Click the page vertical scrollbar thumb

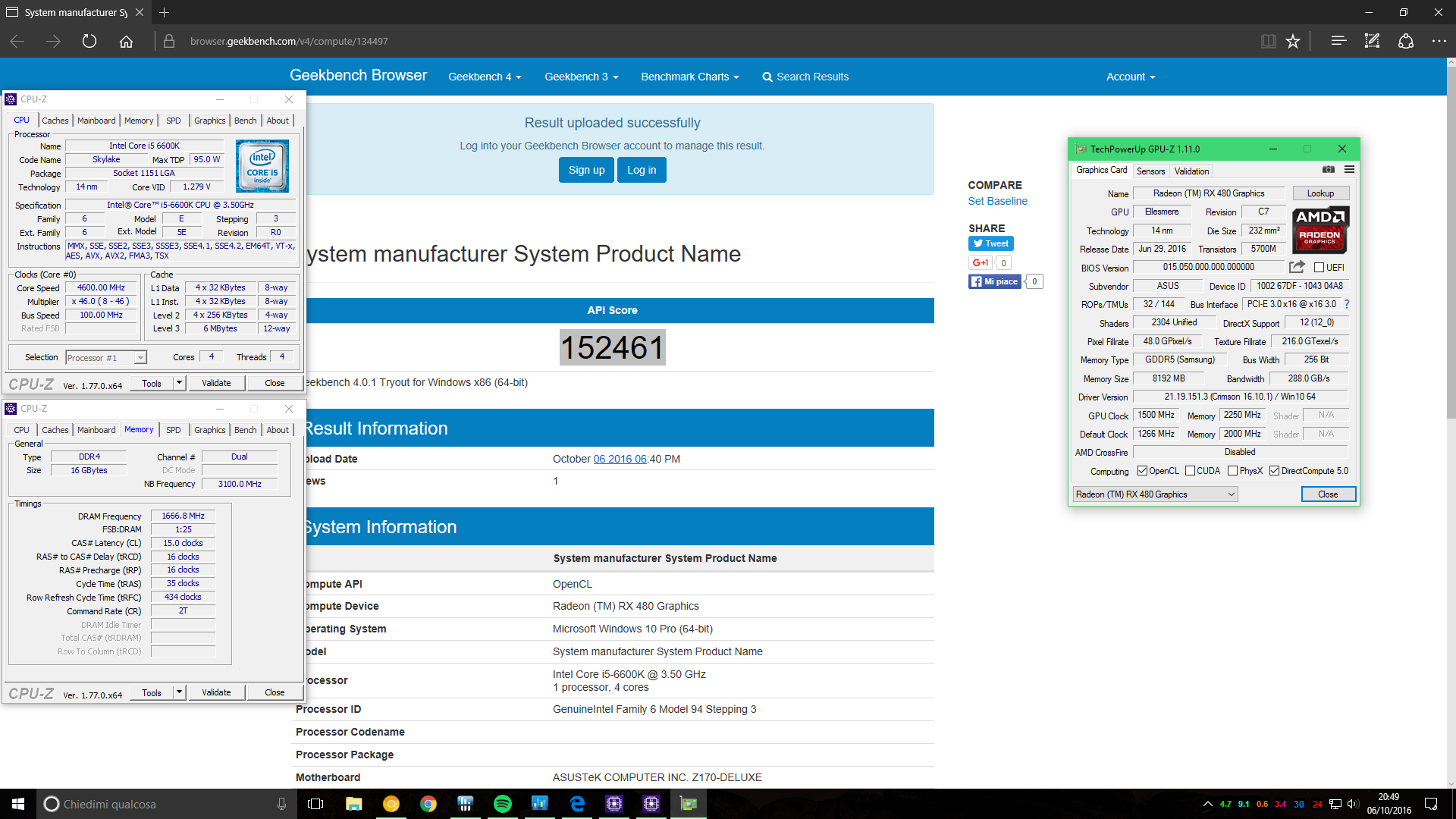(1451, 243)
